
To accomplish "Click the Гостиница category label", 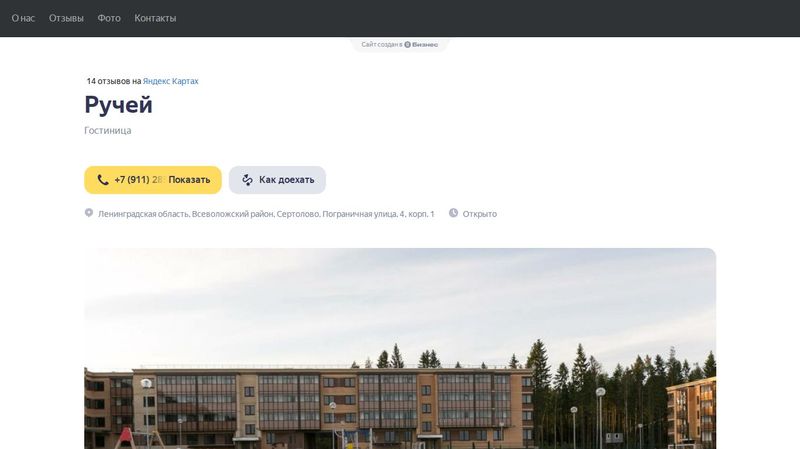I will pyautogui.click(x=108, y=130).
